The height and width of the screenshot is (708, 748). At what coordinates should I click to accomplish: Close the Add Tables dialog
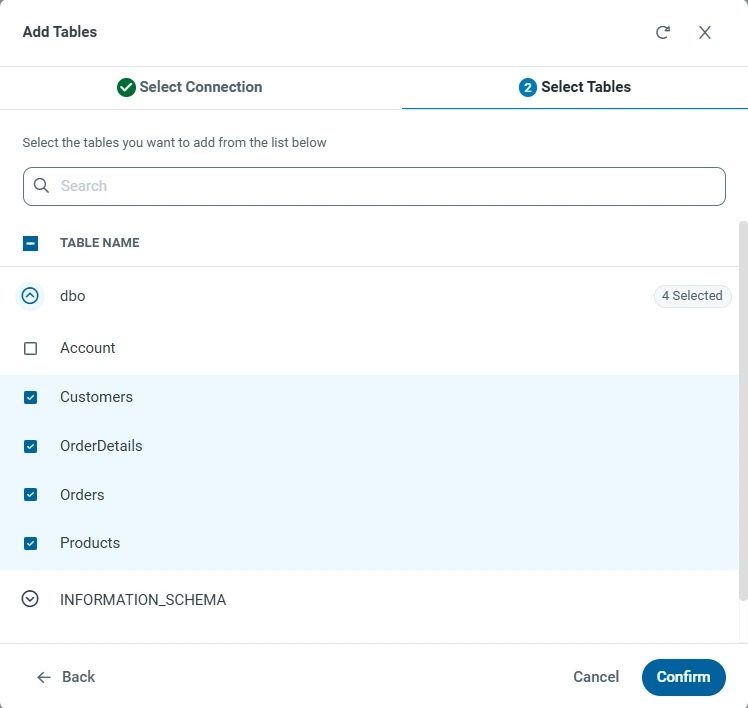tap(705, 32)
